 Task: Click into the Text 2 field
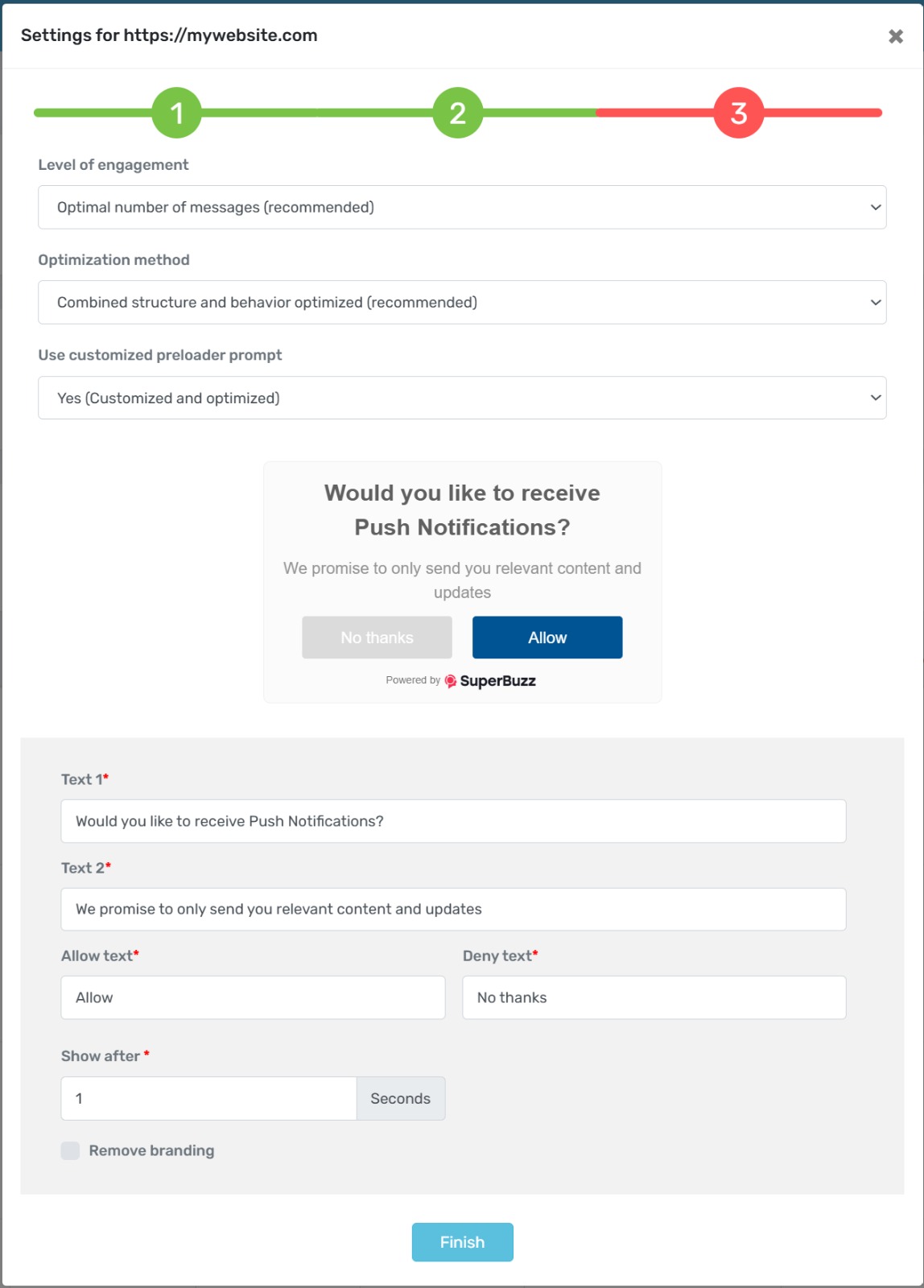tap(453, 910)
